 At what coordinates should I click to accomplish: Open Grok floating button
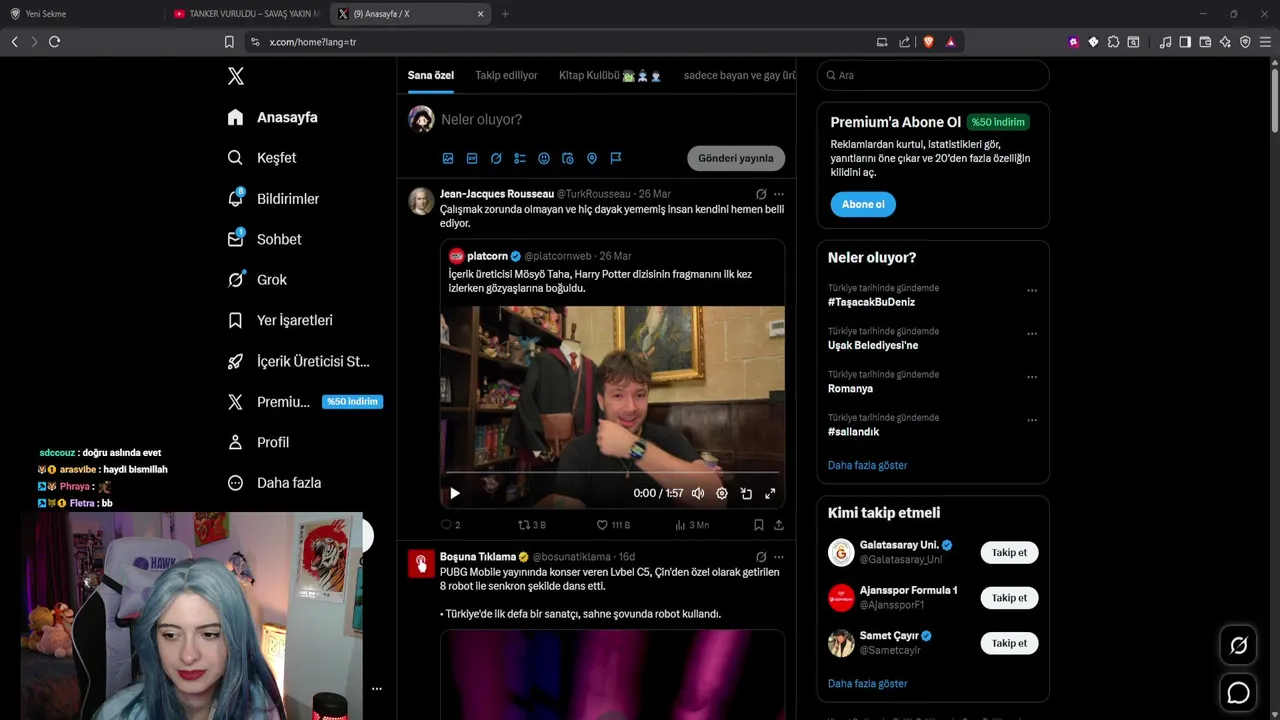click(1238, 646)
